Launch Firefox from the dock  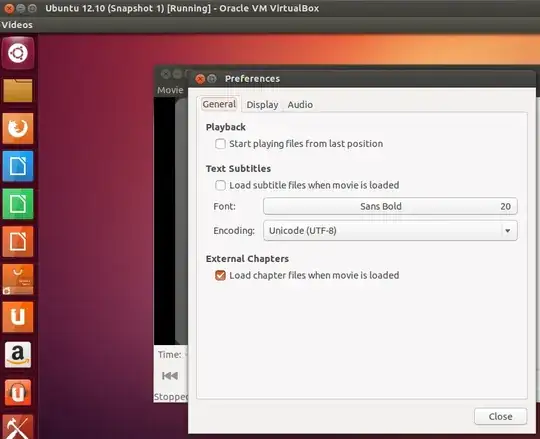pyautogui.click(x=18, y=128)
